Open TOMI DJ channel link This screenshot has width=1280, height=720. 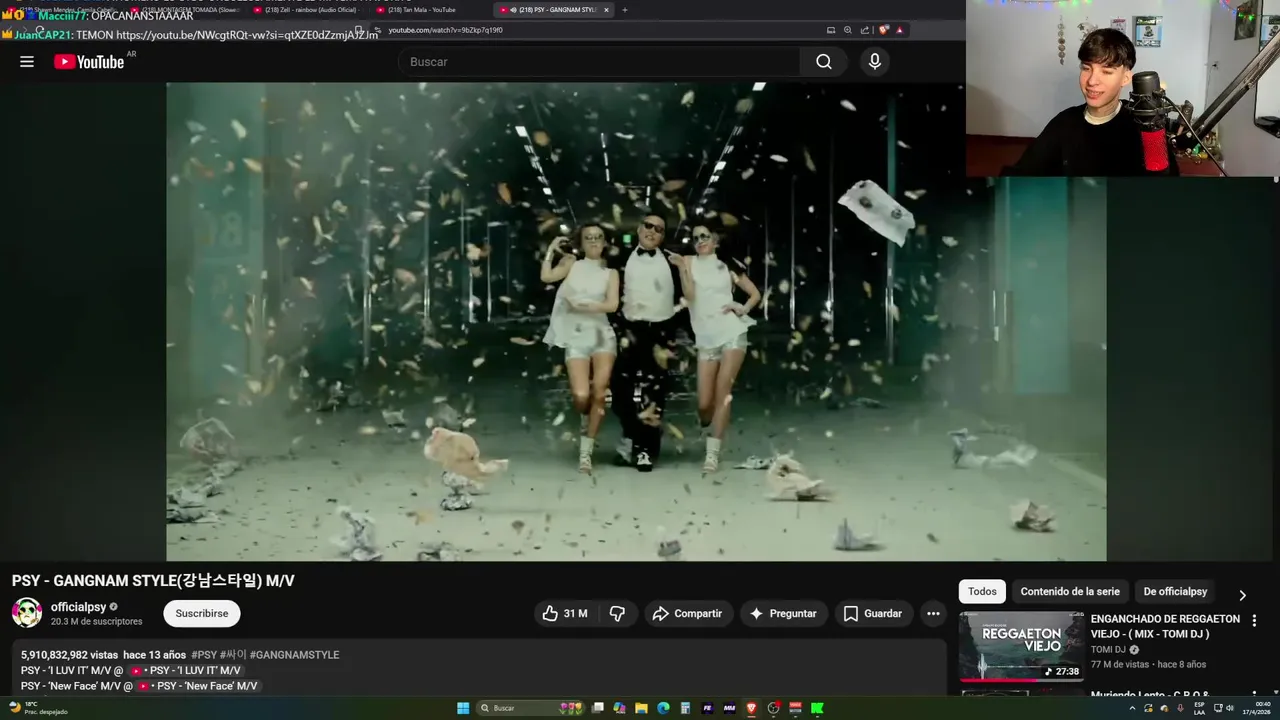[1108, 650]
